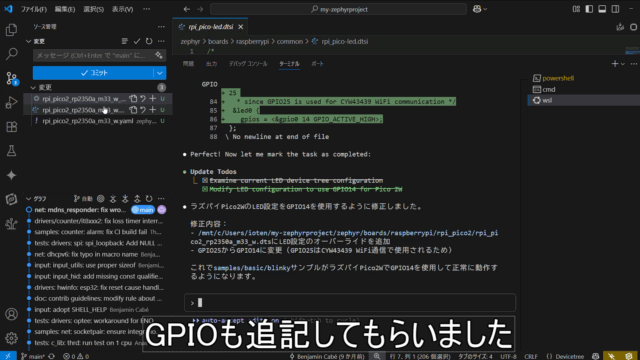The image size is (640, 360).
Task: Click the main branch badge in graph
Action: point(143,210)
